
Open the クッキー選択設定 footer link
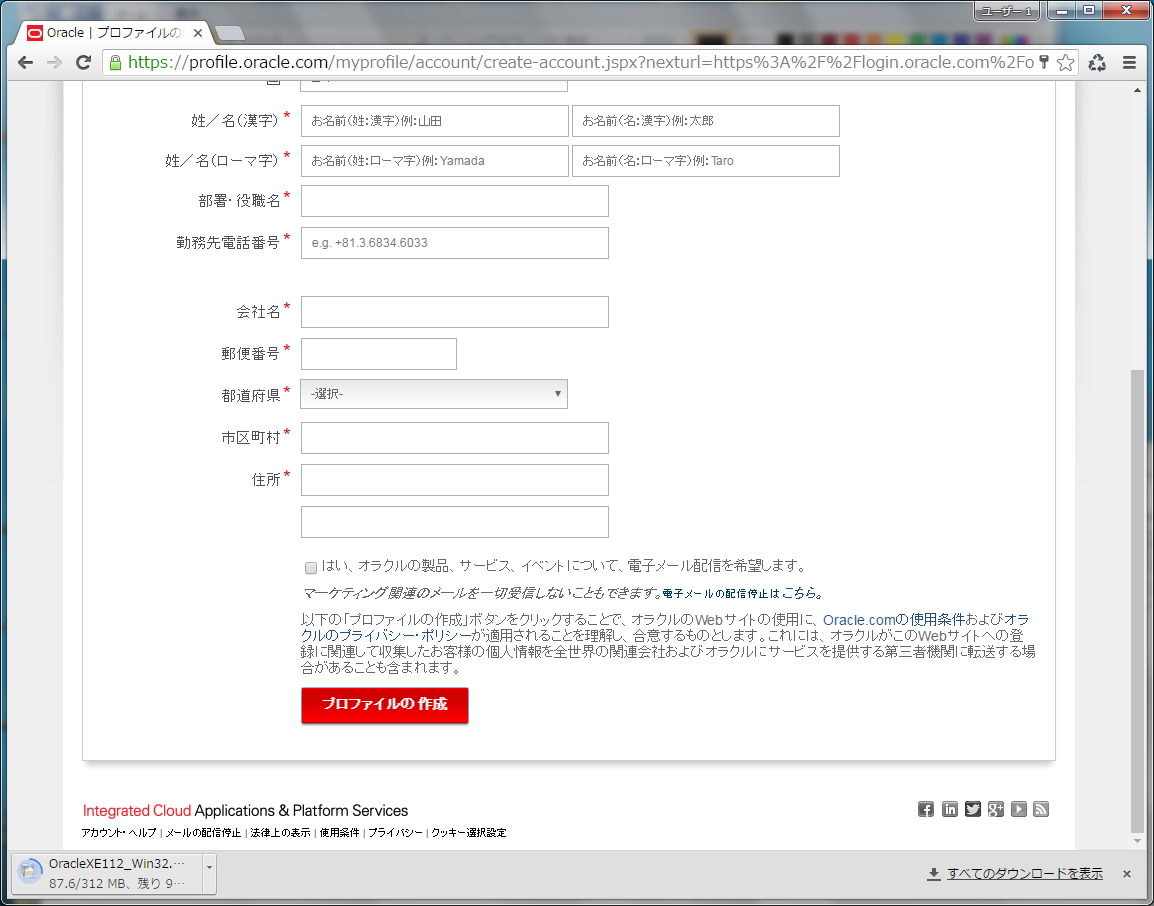[x=469, y=832]
